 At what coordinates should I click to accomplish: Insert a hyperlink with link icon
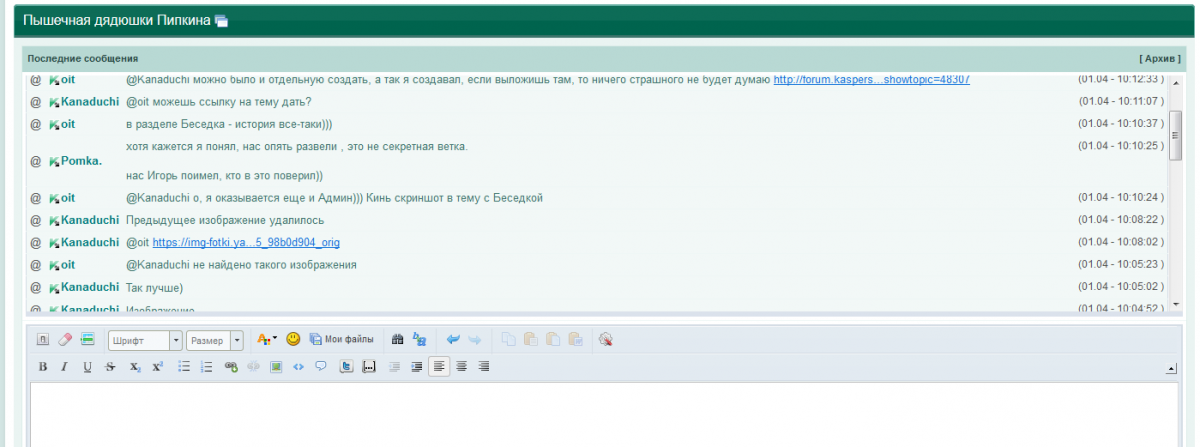231,367
